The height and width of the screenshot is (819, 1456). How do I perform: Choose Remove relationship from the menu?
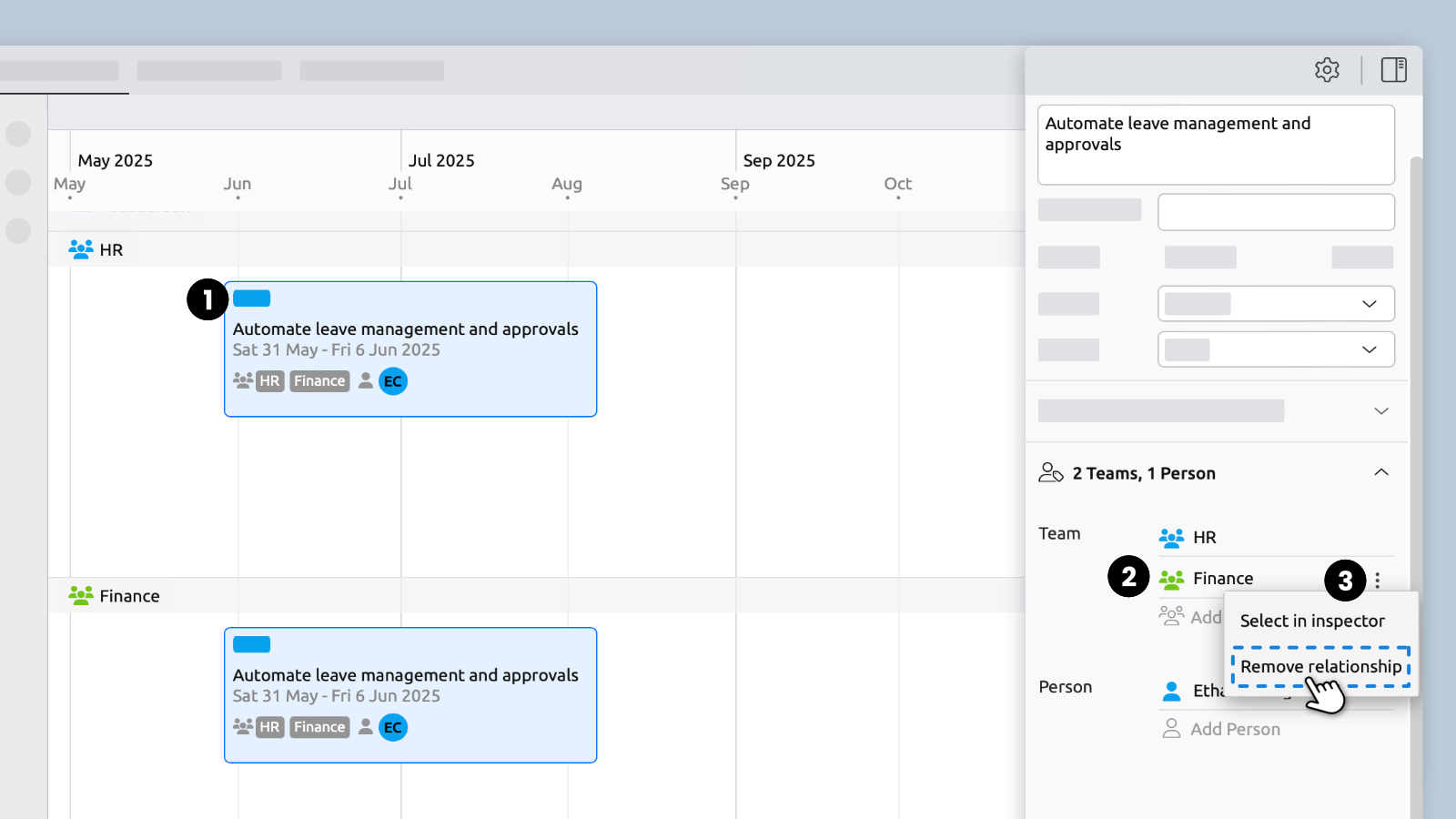1320,666
